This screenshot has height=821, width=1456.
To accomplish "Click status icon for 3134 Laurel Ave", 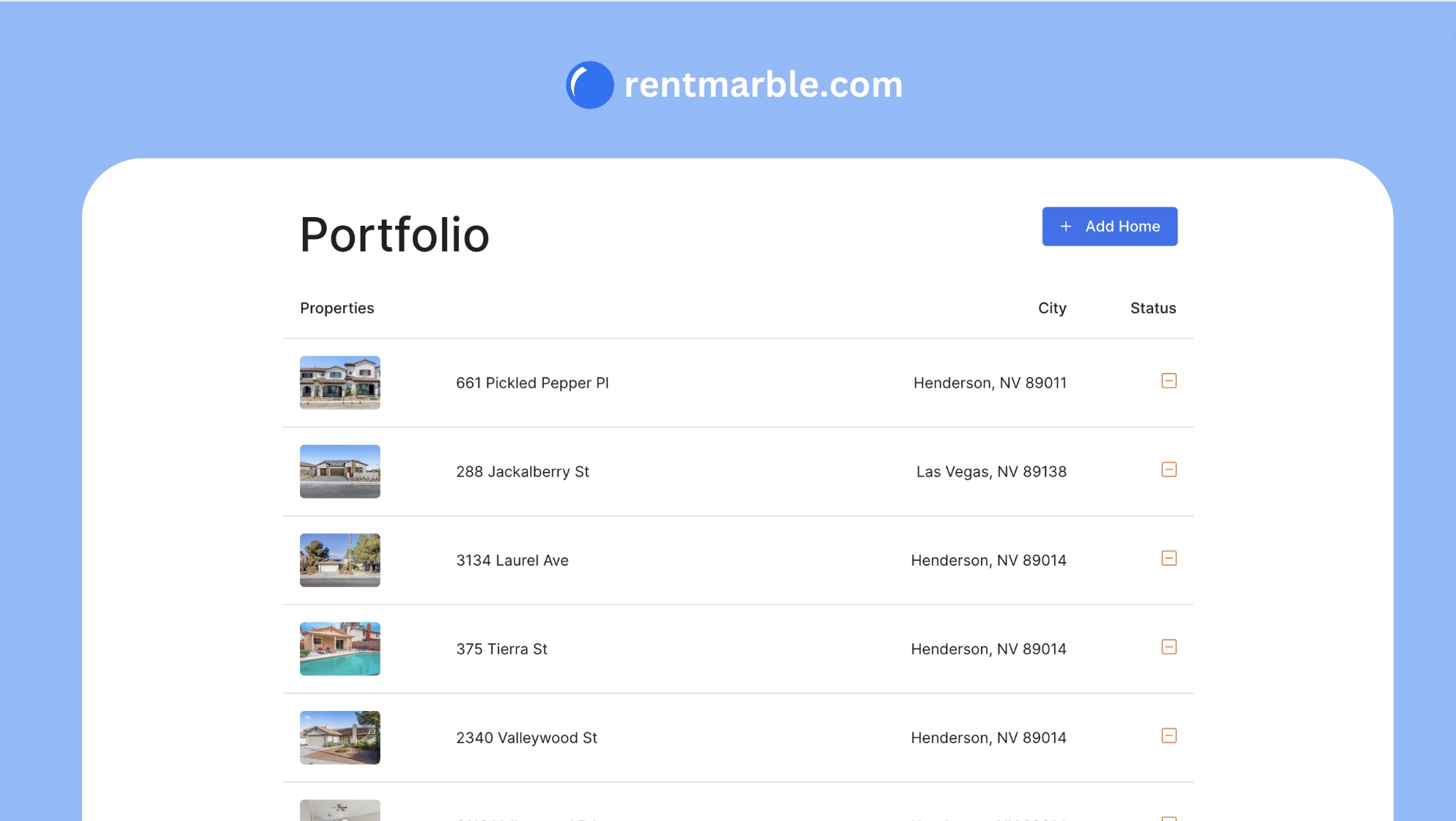I will (1169, 559).
